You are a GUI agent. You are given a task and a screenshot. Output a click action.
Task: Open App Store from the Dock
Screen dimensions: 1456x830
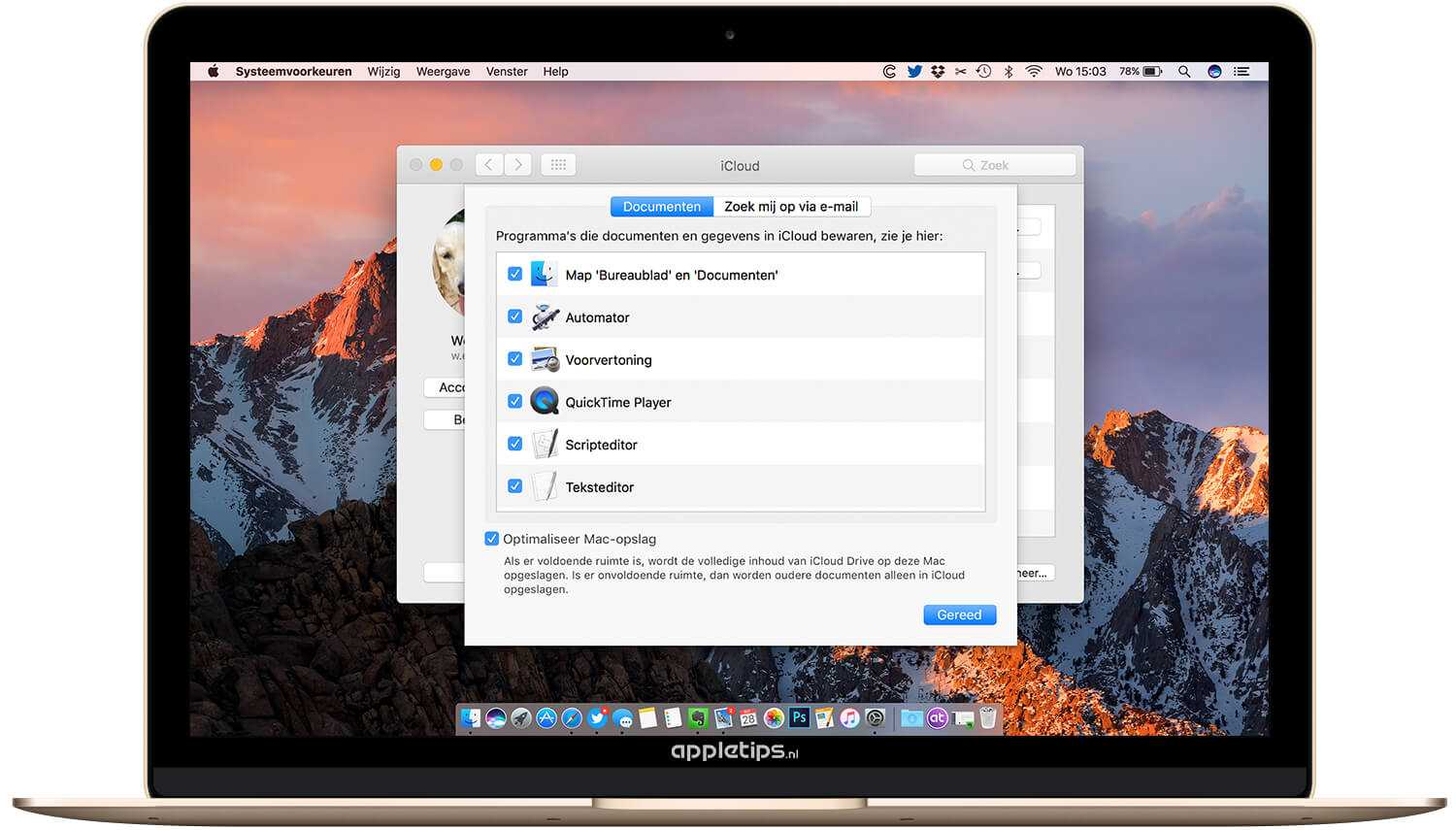tap(546, 718)
